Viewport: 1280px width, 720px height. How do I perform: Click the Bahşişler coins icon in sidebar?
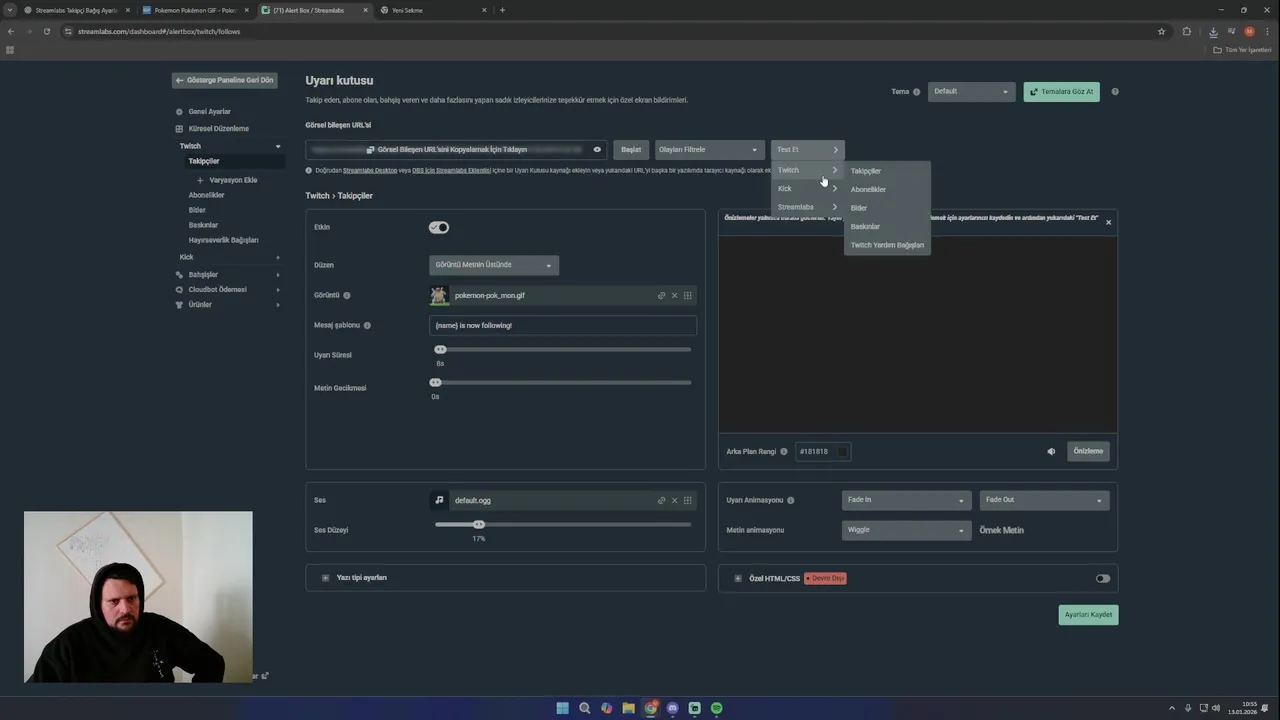pos(179,275)
